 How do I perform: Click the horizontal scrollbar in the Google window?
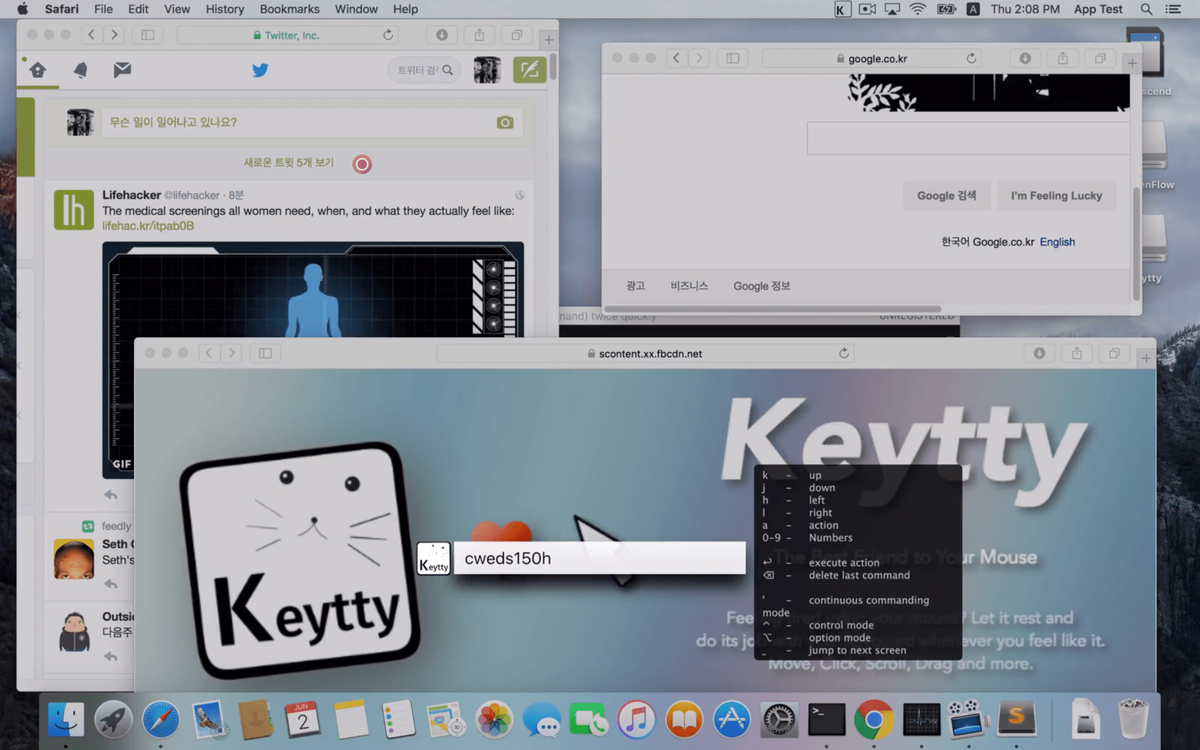[x=771, y=309]
